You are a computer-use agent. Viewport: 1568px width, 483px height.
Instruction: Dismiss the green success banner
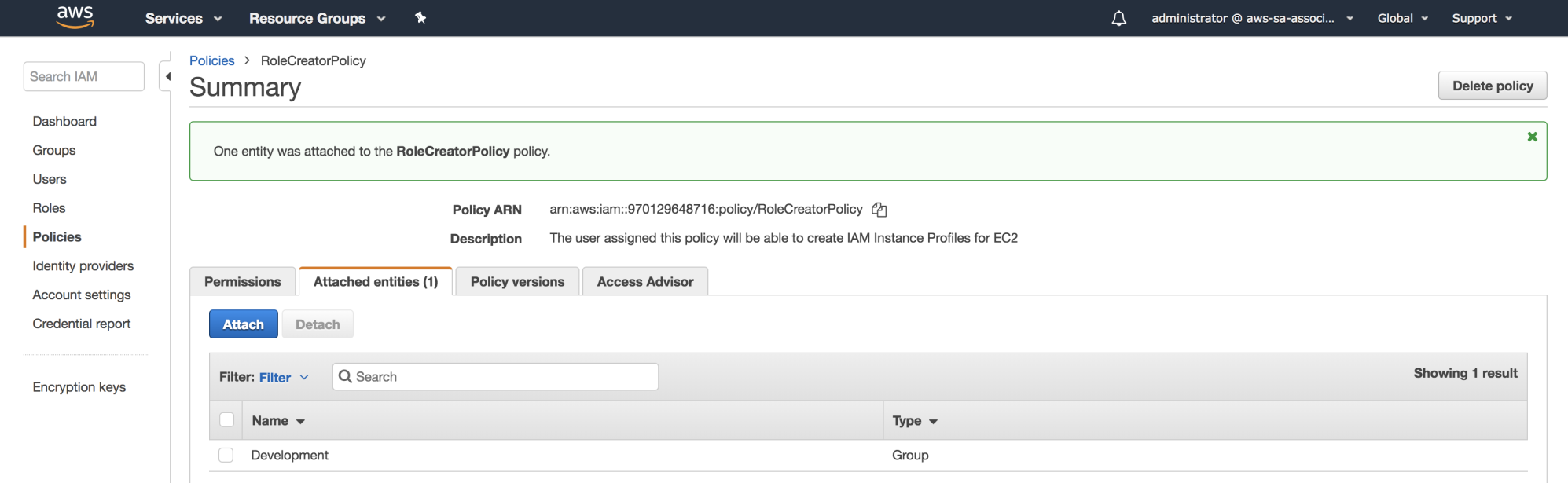tap(1532, 137)
